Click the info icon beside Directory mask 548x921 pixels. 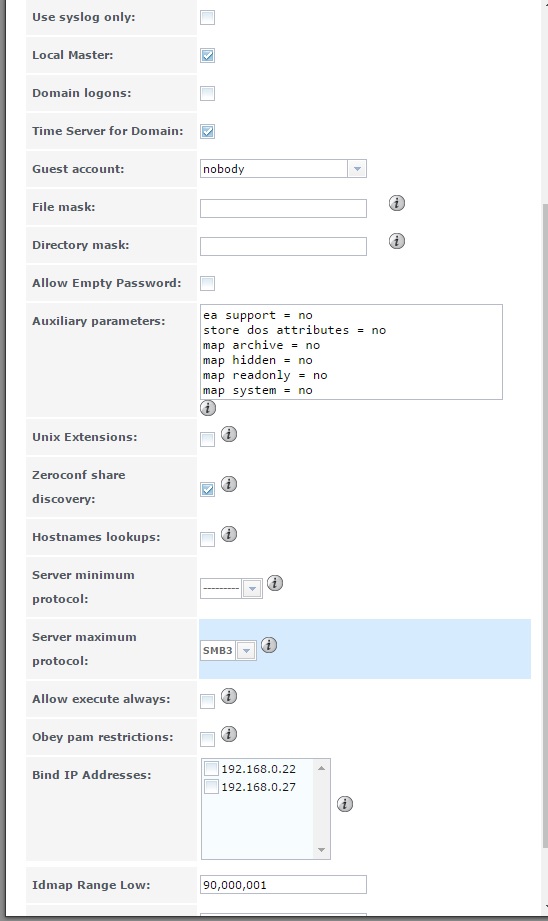point(396,241)
